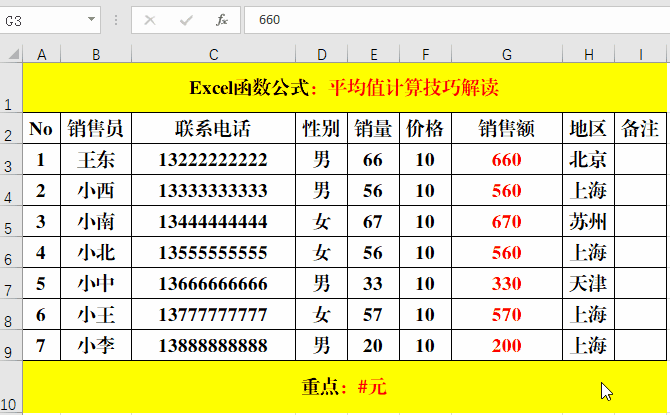670x415 pixels.
Task: Select region cell 北京
Action: click(589, 159)
